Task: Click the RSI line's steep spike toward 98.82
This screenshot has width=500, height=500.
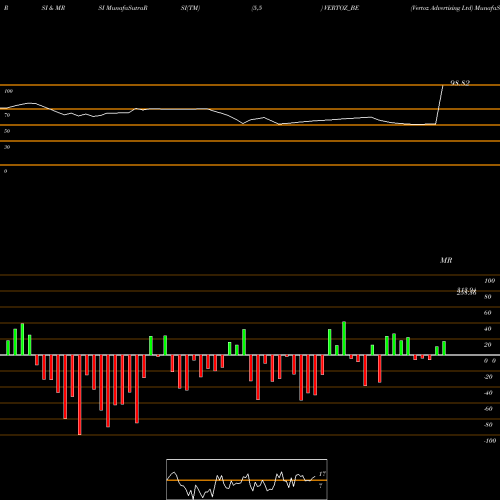Action: (x=439, y=105)
